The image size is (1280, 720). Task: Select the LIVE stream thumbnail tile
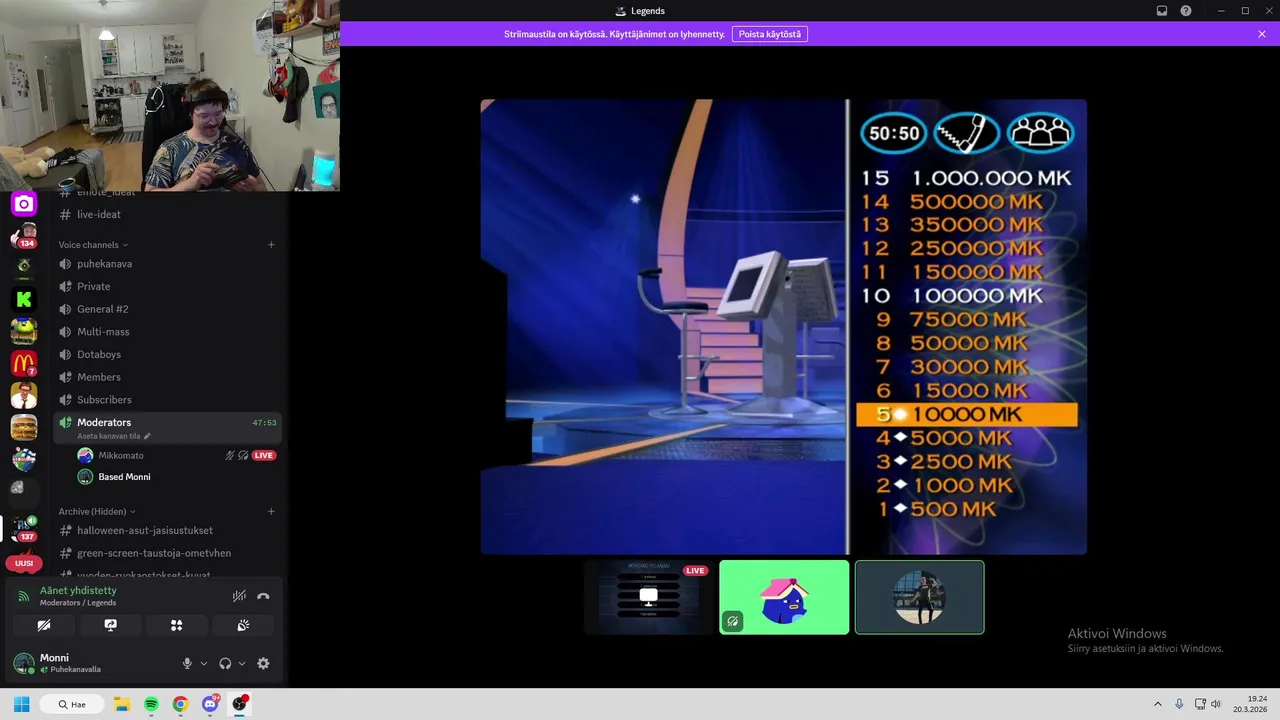649,597
